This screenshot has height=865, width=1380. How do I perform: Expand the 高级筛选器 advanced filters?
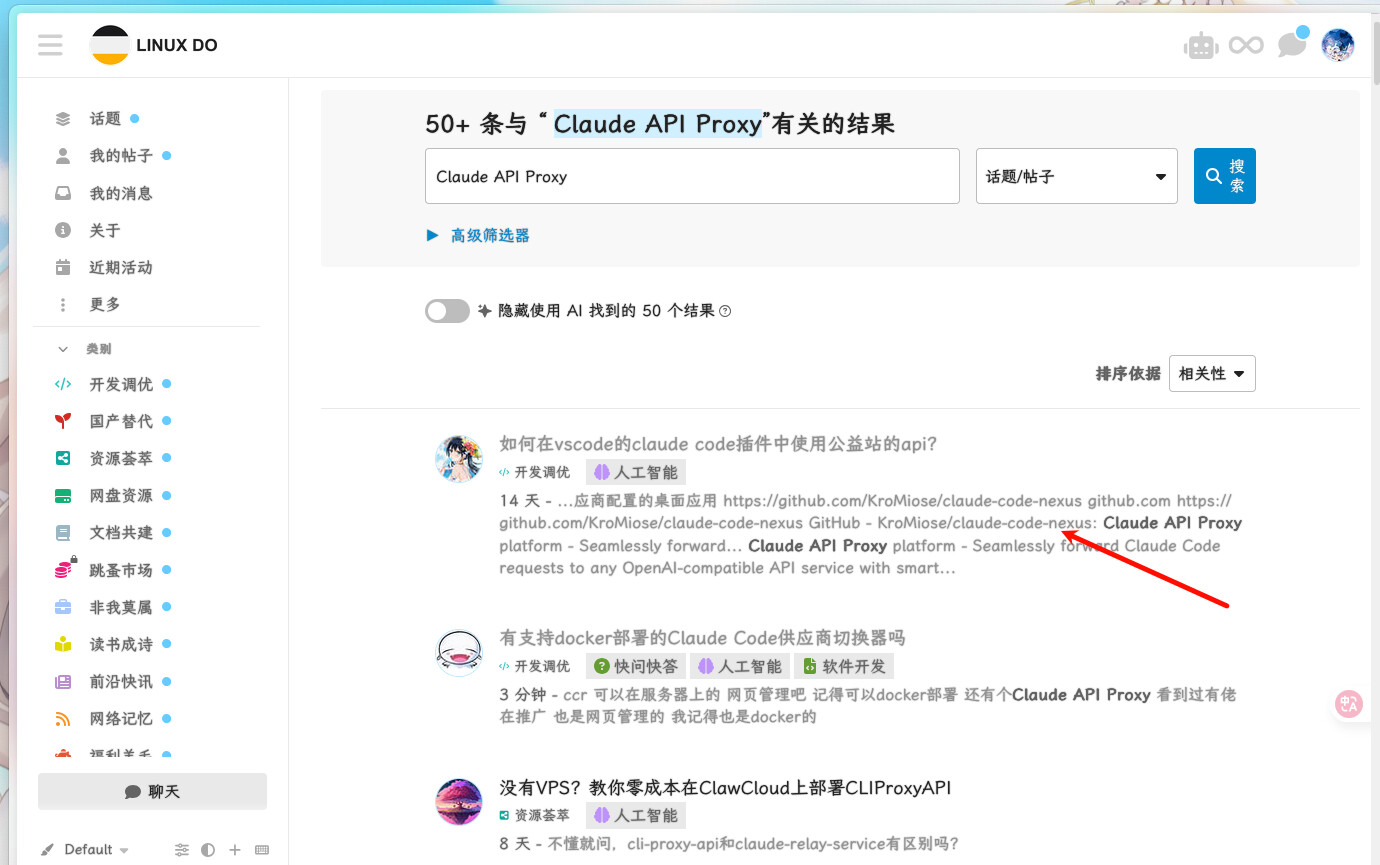478,236
